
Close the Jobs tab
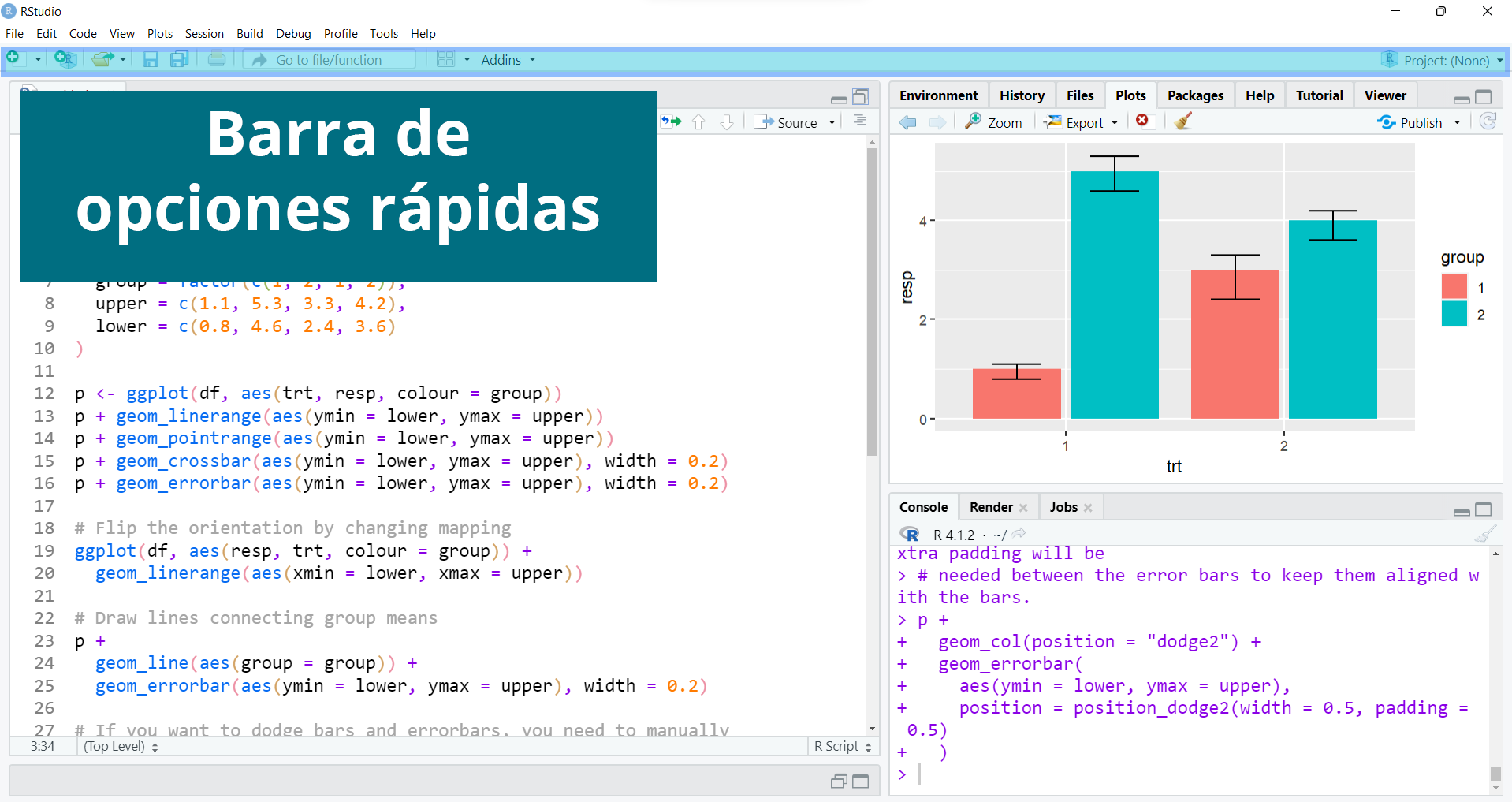1088,508
